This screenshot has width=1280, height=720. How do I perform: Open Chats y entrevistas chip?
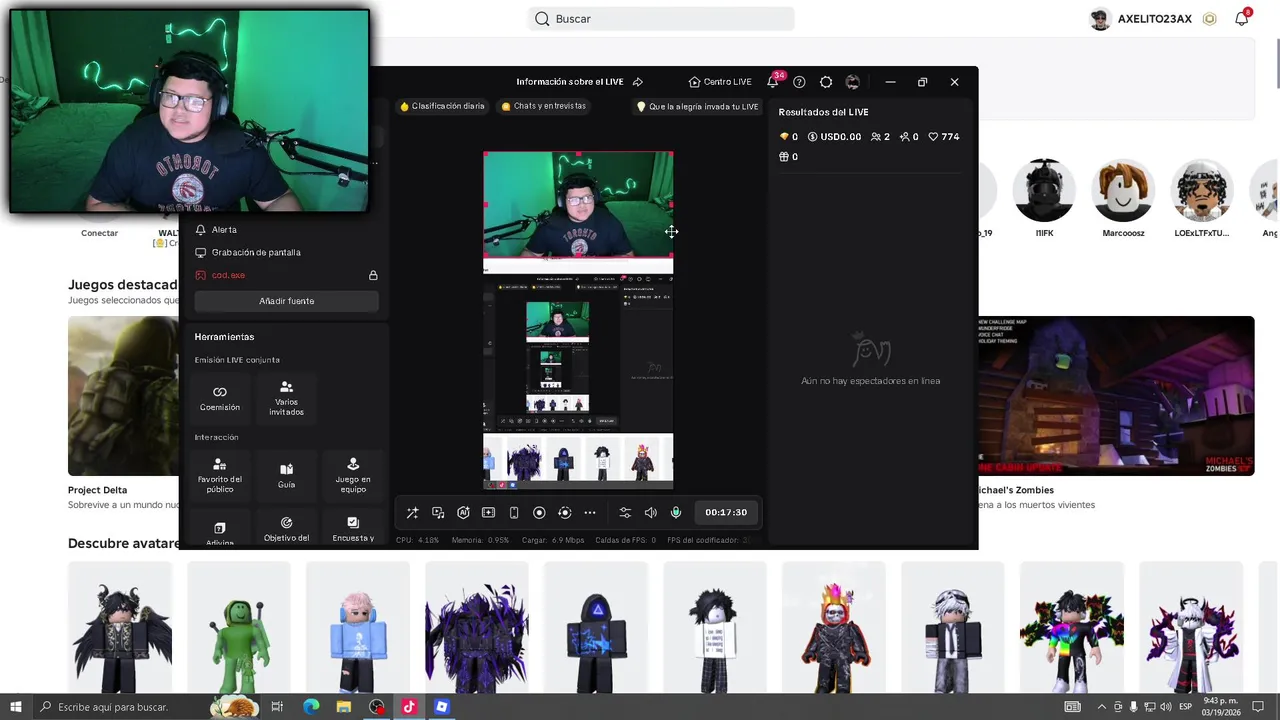tap(544, 106)
